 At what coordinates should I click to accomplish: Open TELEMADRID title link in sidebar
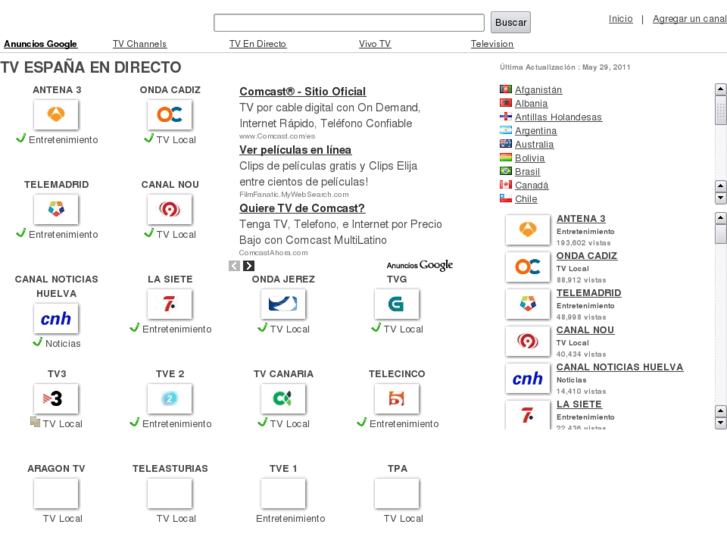point(589,293)
